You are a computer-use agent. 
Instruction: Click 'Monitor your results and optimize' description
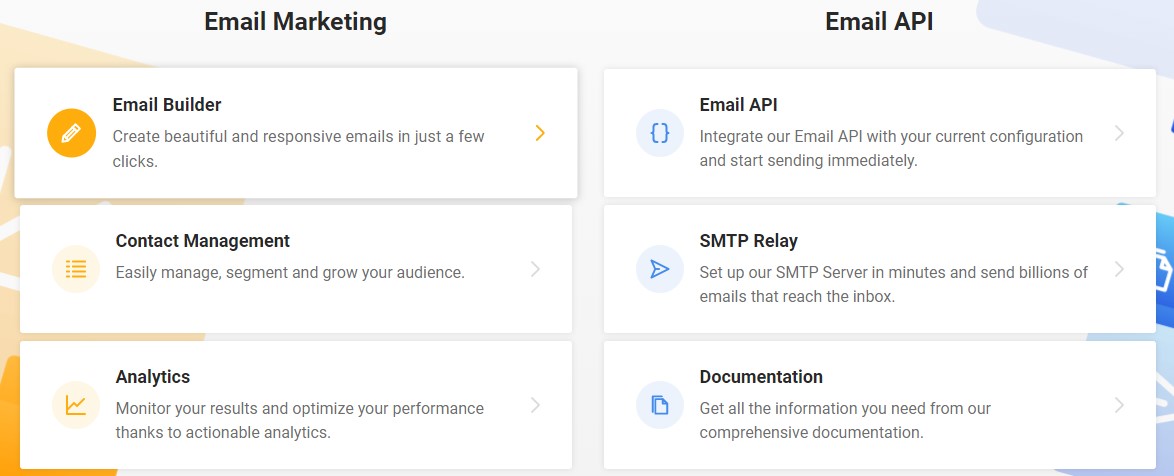[299, 420]
